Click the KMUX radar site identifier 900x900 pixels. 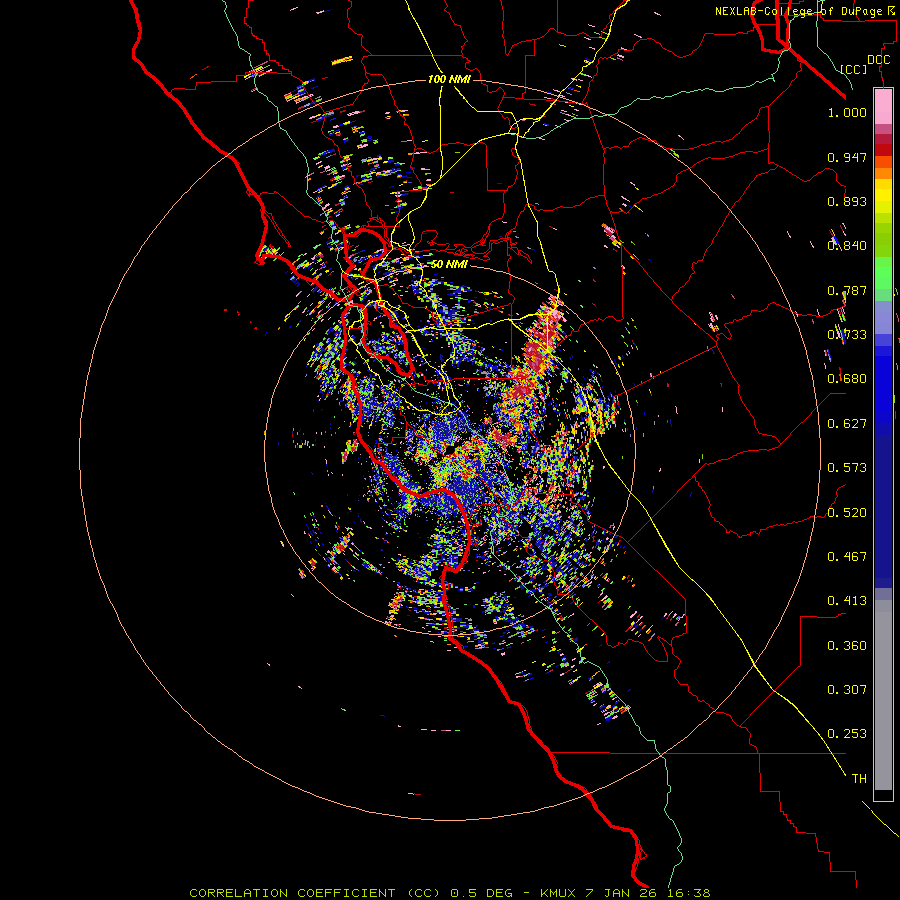pyautogui.click(x=560, y=893)
